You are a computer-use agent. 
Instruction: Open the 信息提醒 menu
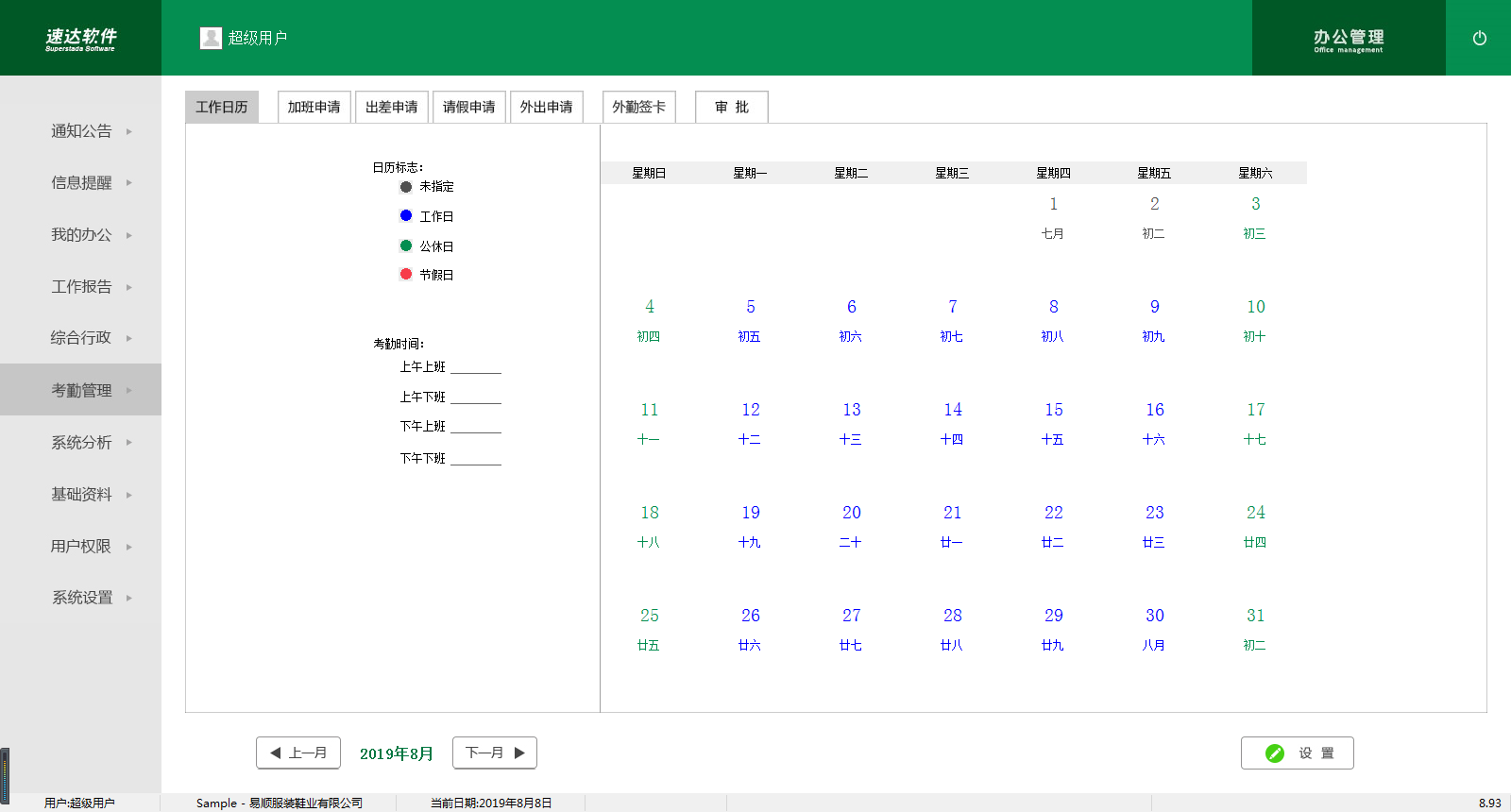81,183
